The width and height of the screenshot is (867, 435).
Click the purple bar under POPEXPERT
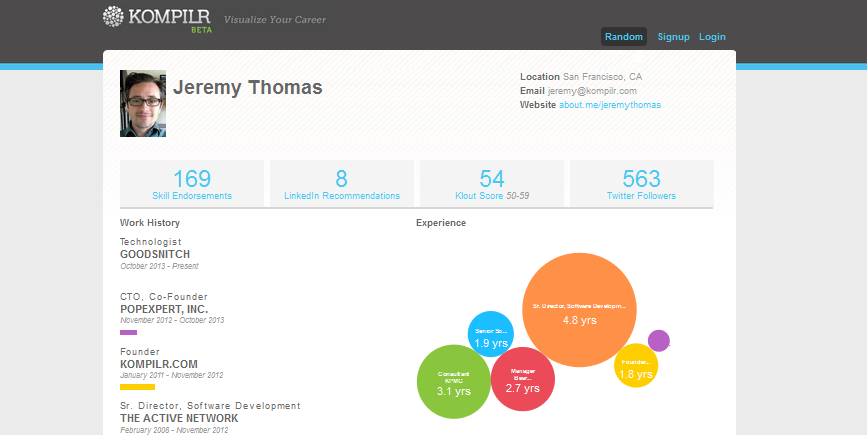pyautogui.click(x=128, y=333)
